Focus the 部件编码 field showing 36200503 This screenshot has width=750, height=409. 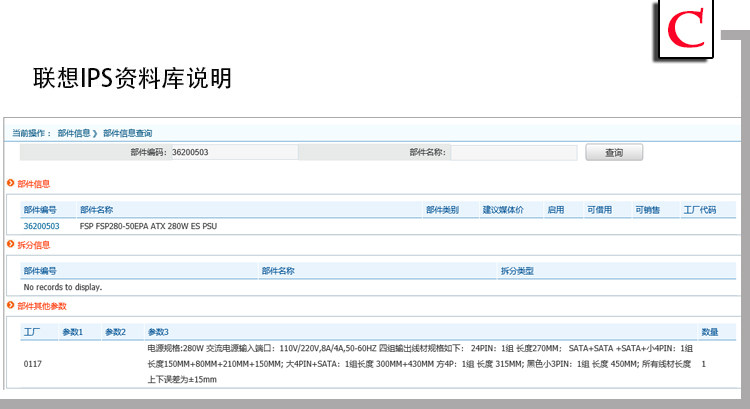tap(234, 152)
